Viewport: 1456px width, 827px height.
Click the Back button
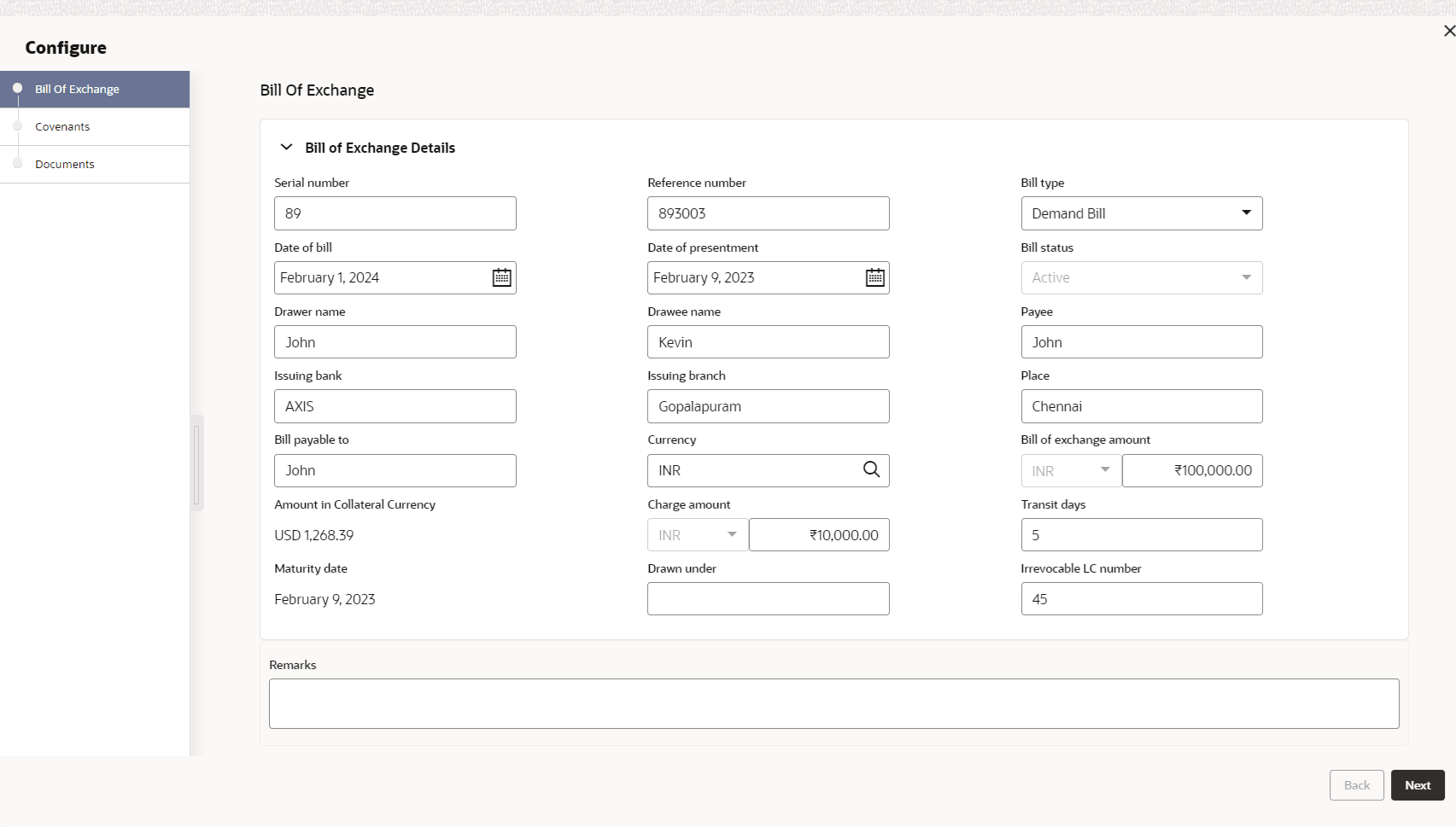[1356, 785]
